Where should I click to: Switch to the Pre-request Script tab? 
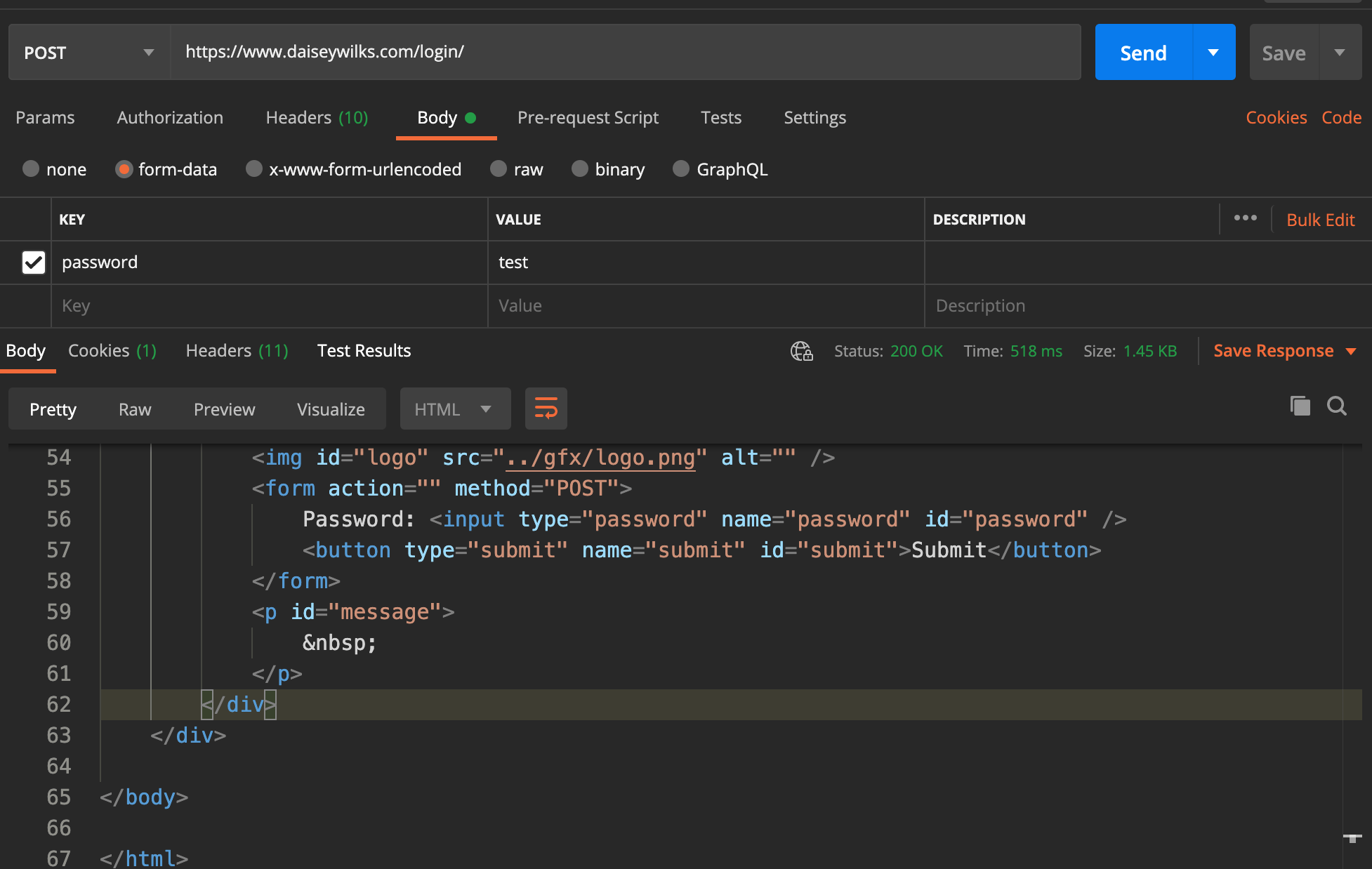(x=587, y=118)
